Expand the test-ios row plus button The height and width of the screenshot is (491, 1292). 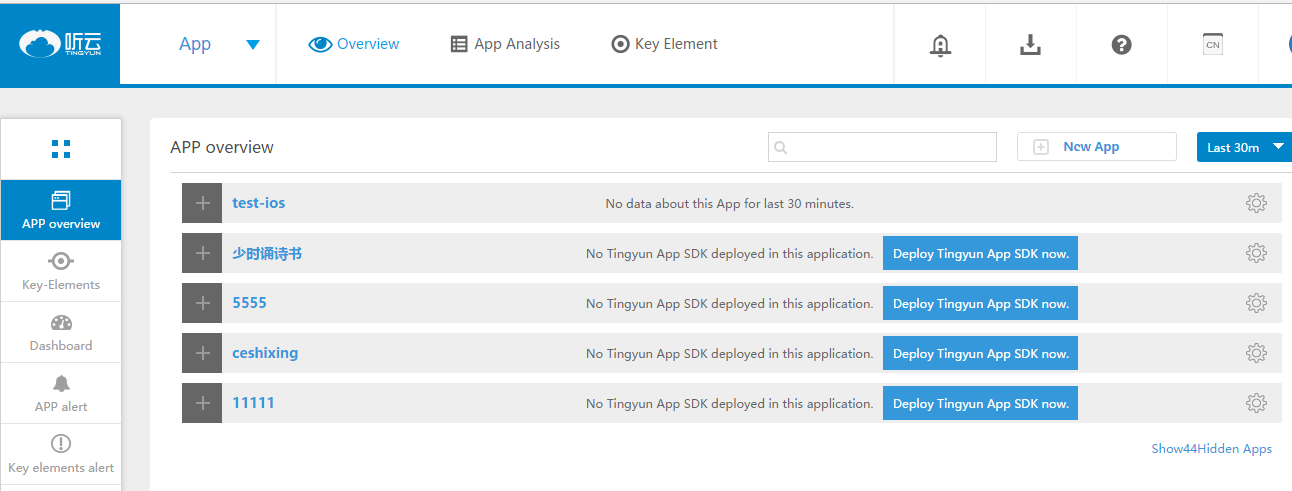click(202, 203)
